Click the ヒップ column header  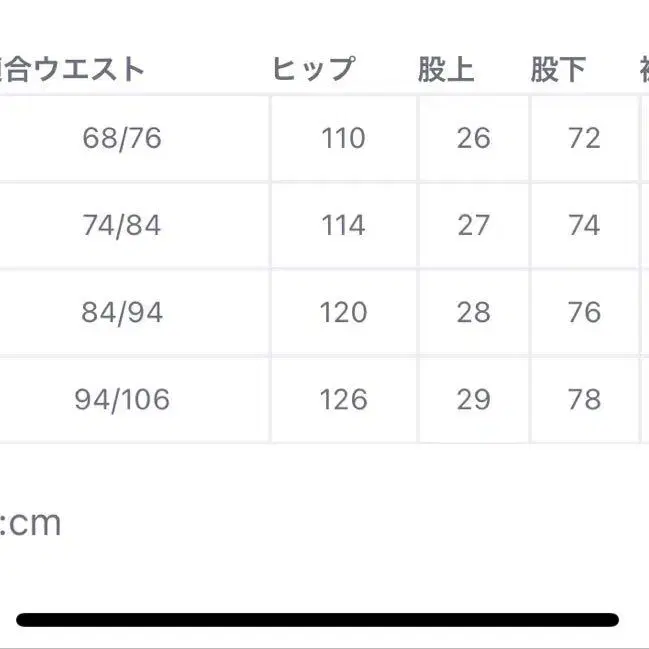[x=313, y=69]
